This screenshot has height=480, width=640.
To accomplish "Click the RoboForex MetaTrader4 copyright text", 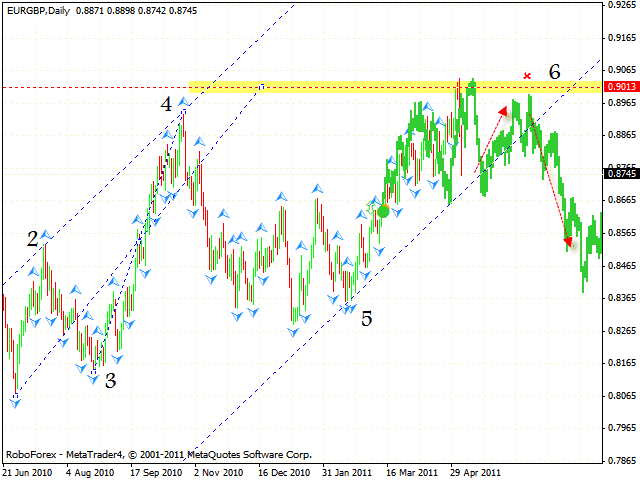I will 158,452.
